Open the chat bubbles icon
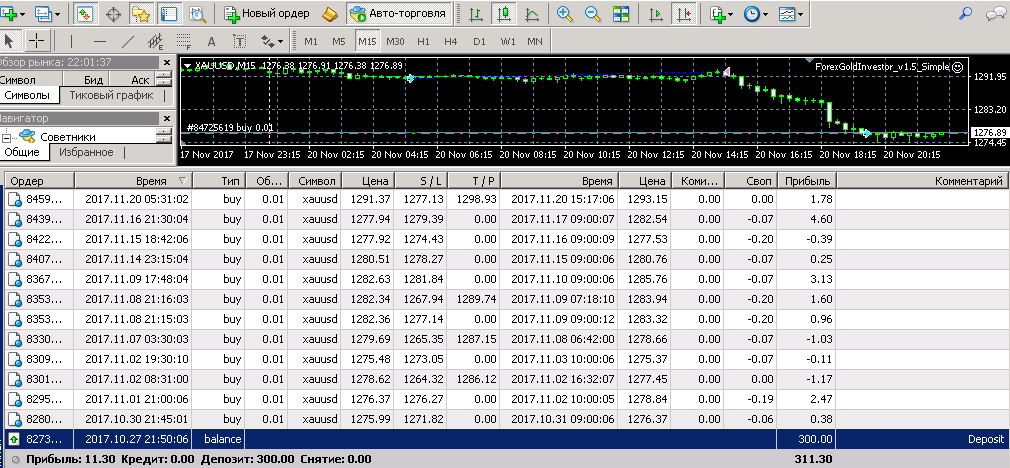This screenshot has width=1010, height=468. click(996, 13)
